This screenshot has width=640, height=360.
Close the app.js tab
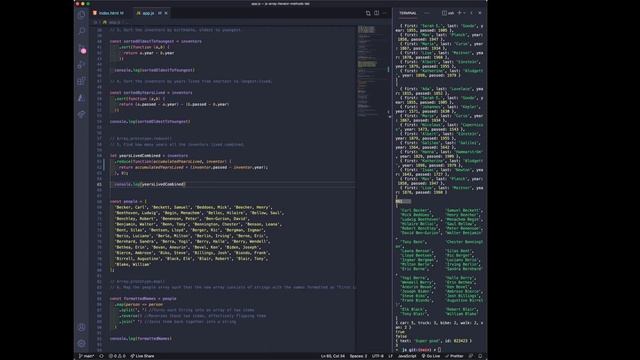pos(166,13)
